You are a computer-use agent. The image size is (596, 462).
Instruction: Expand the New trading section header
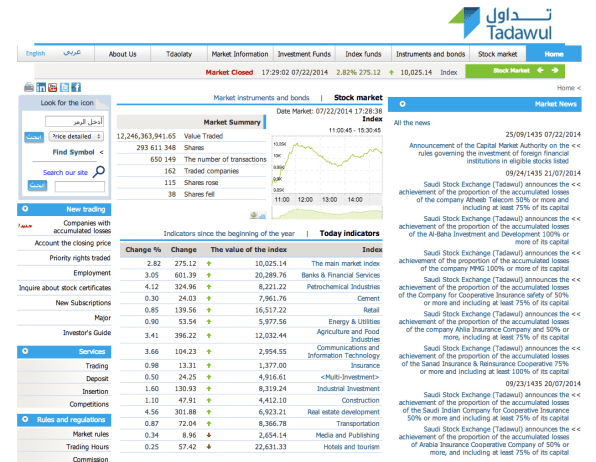64,209
